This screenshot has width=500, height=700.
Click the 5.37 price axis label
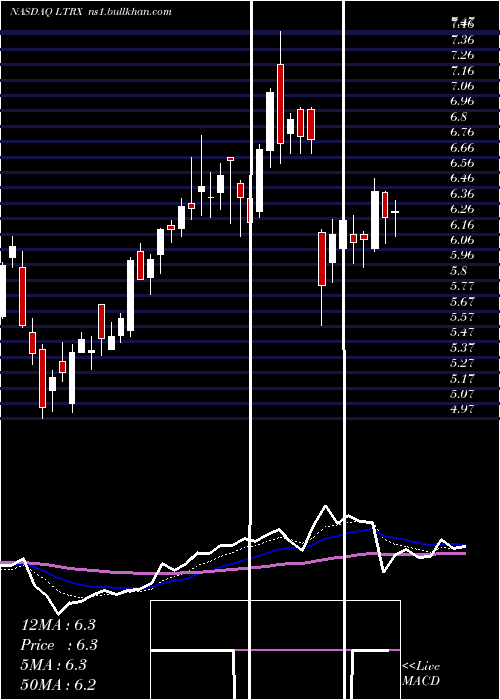coord(462,348)
